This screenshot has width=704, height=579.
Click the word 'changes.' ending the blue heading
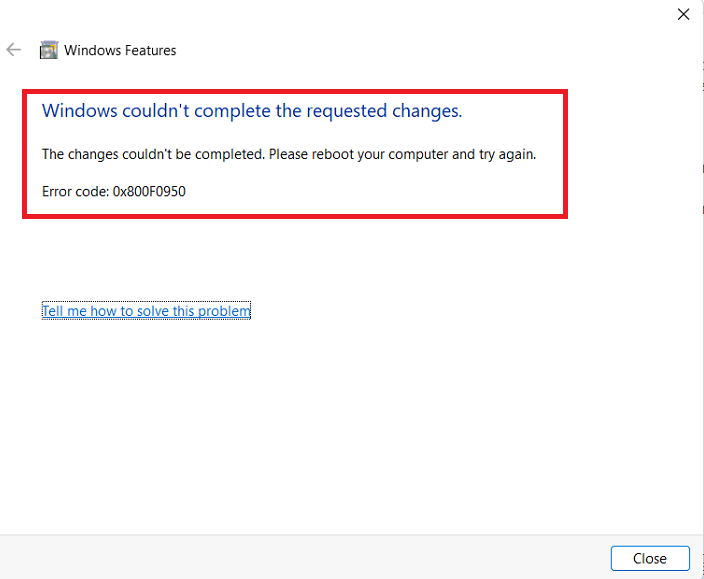pos(427,112)
